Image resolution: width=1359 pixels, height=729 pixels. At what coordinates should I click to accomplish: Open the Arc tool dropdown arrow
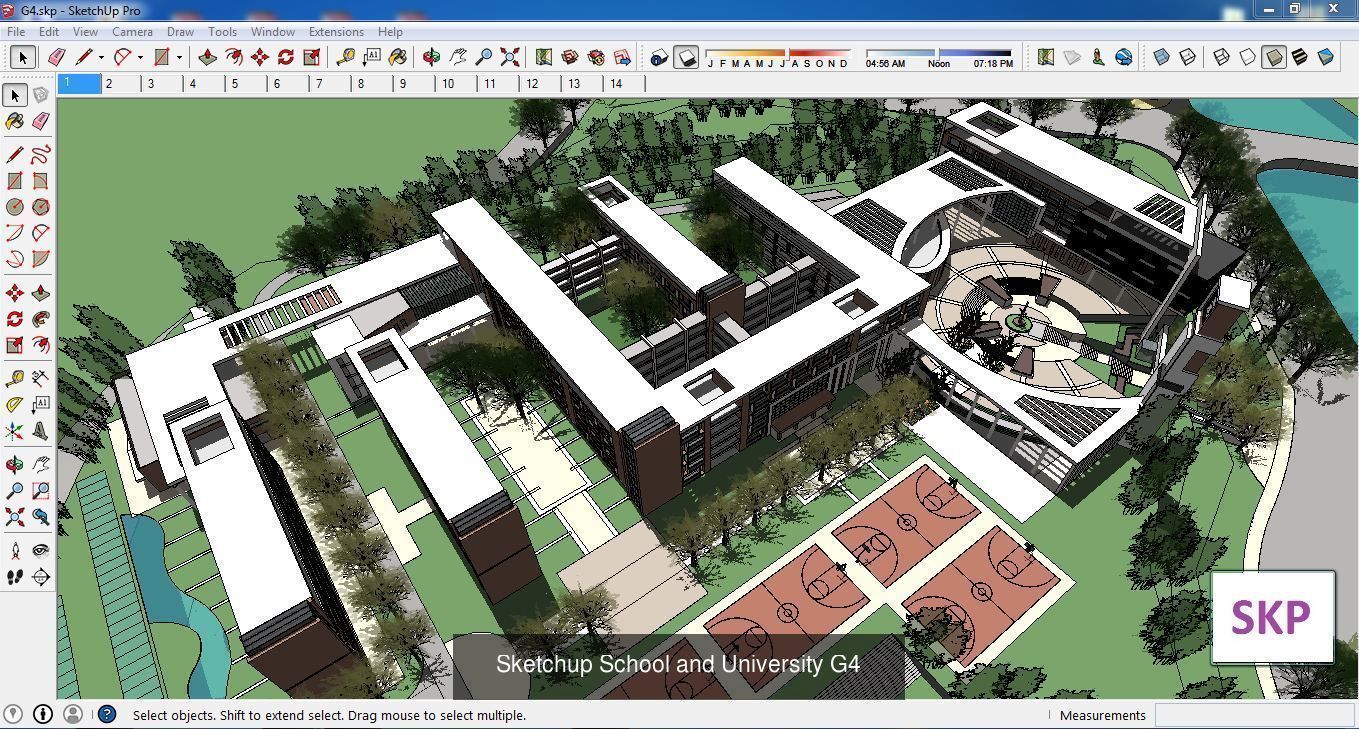138,57
